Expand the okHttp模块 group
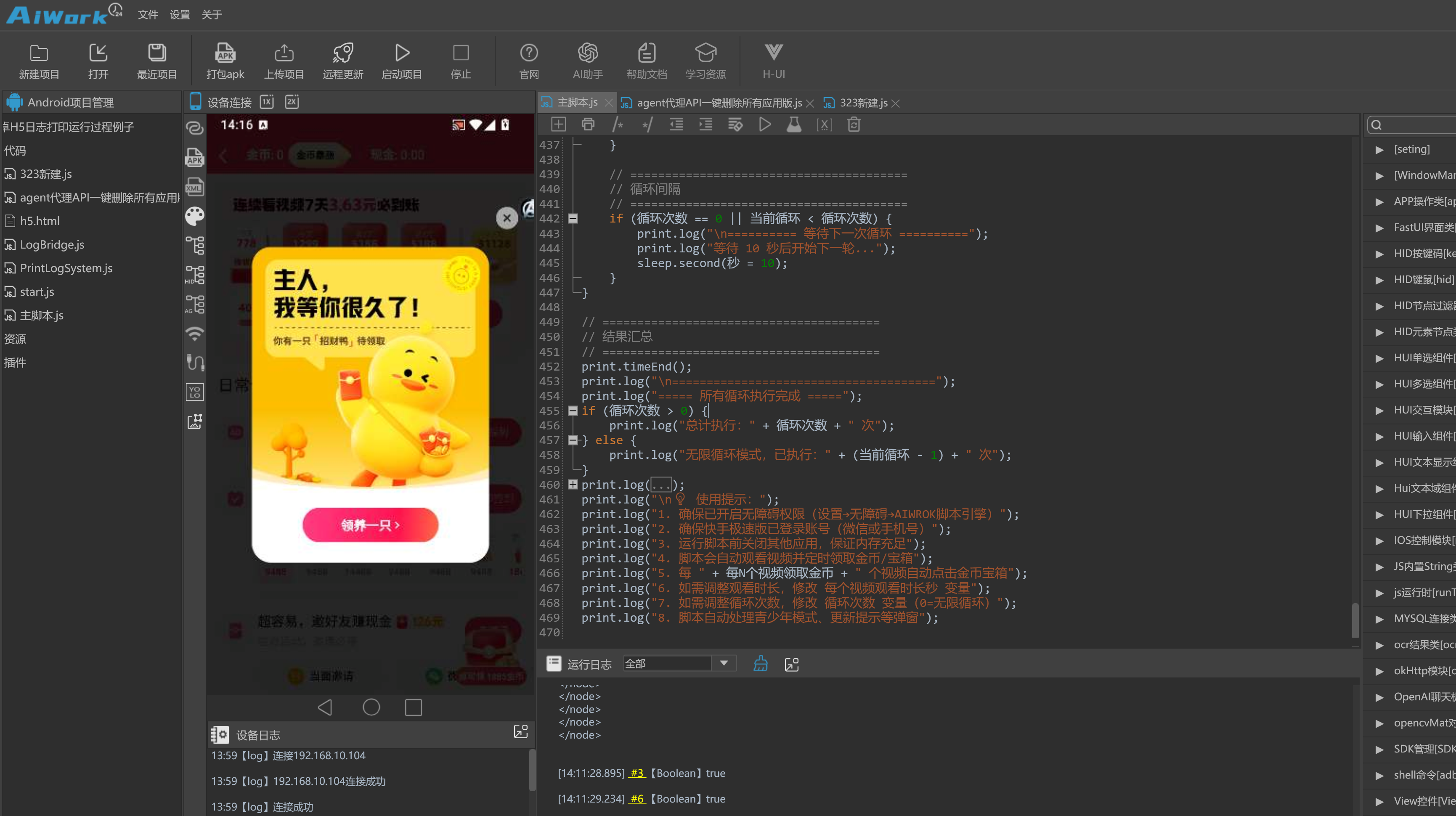The width and height of the screenshot is (1456, 816). (x=1380, y=671)
